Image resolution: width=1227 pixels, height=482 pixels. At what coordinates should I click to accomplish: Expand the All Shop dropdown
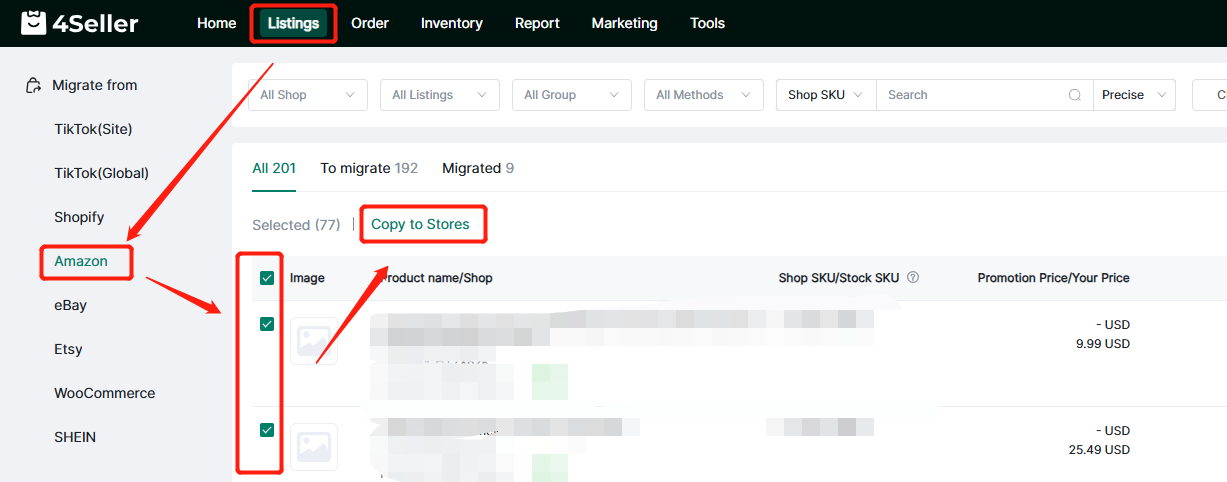pyautogui.click(x=307, y=95)
